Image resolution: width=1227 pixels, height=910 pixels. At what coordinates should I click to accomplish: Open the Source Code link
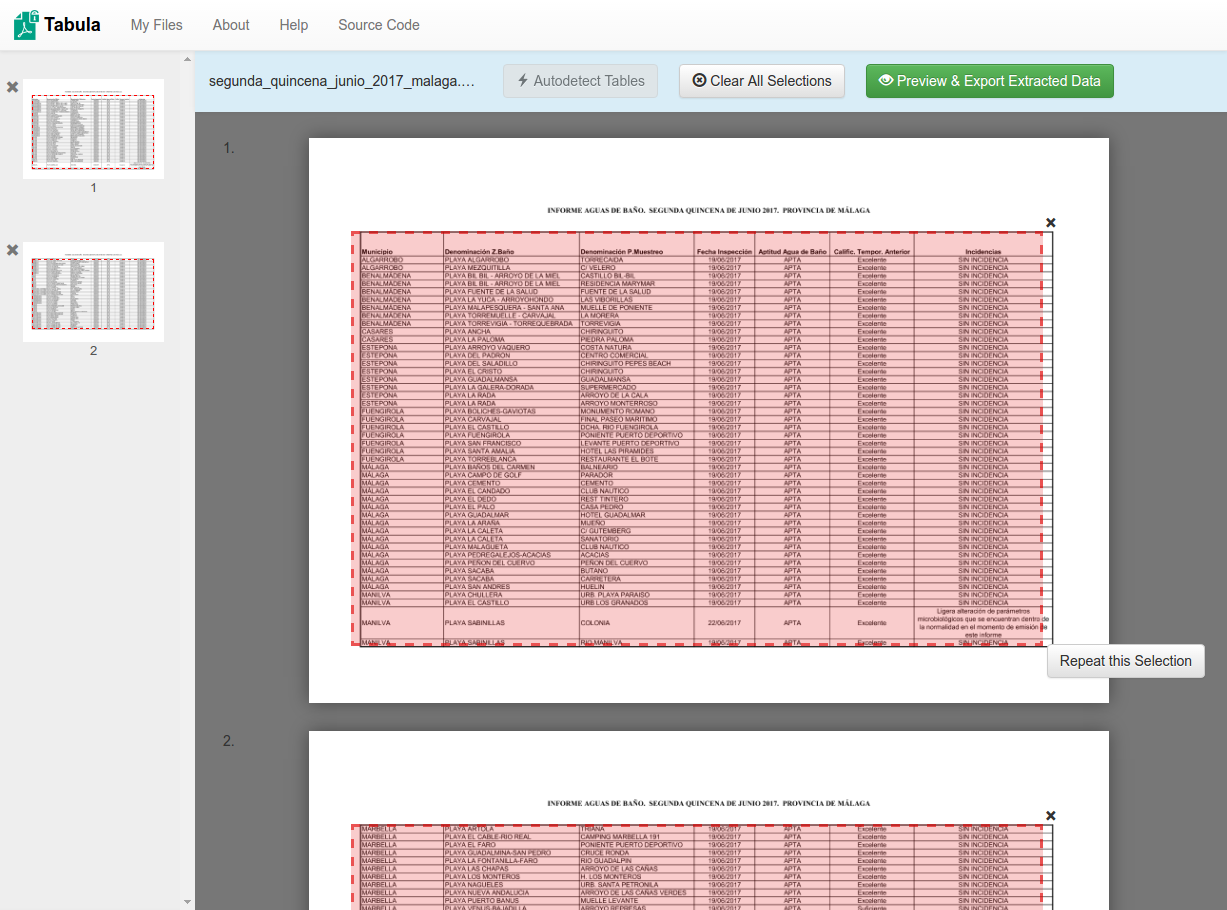click(x=378, y=25)
